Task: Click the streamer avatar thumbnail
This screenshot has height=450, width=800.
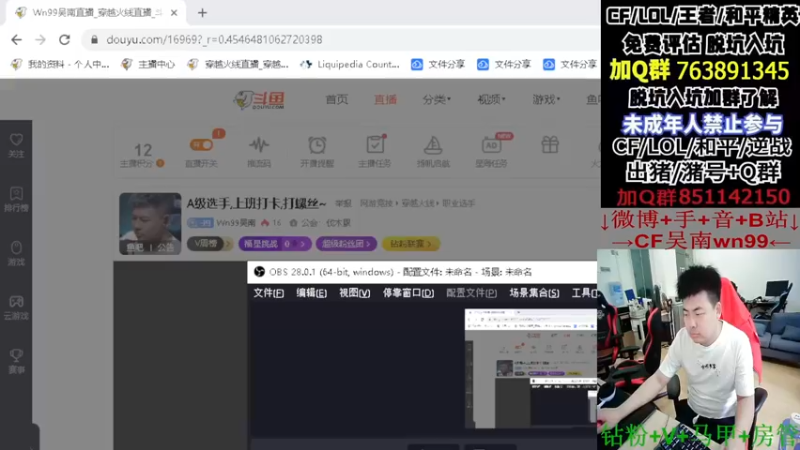Action: (x=150, y=223)
